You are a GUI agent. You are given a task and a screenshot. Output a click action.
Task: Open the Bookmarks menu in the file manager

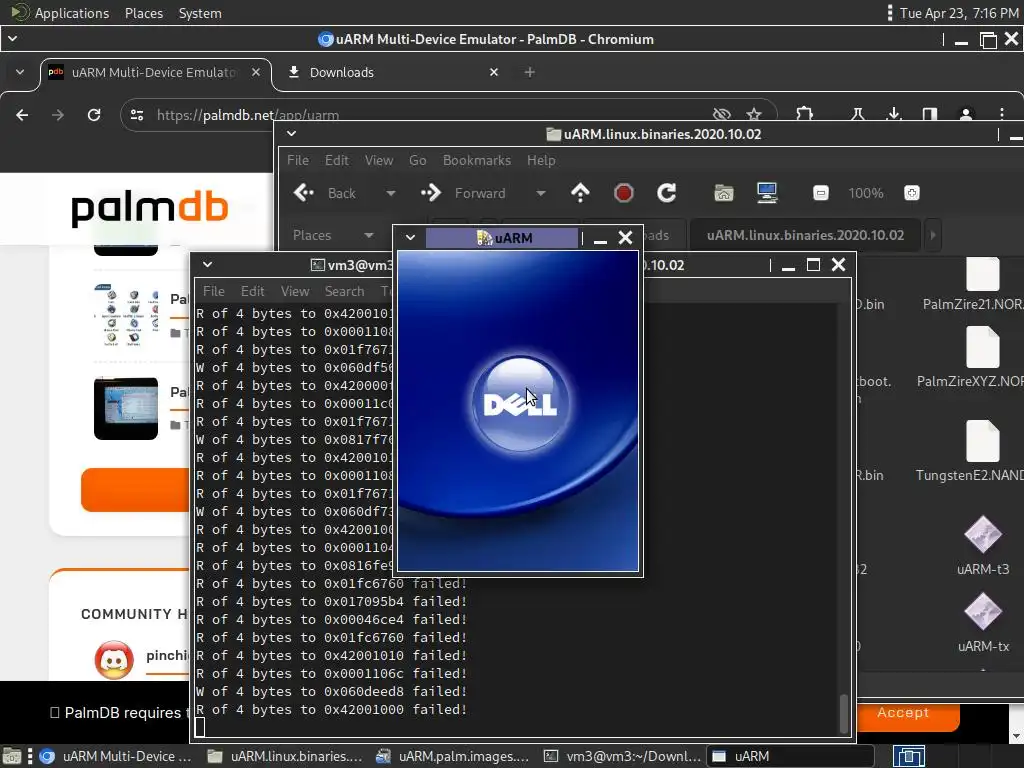(477, 160)
